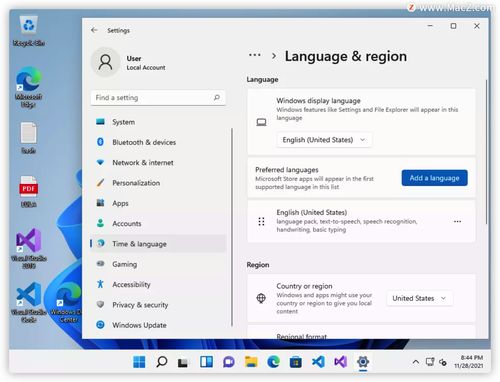Click the Windows Update circular arrows icon
The height and width of the screenshot is (382, 500).
[x=100, y=325]
